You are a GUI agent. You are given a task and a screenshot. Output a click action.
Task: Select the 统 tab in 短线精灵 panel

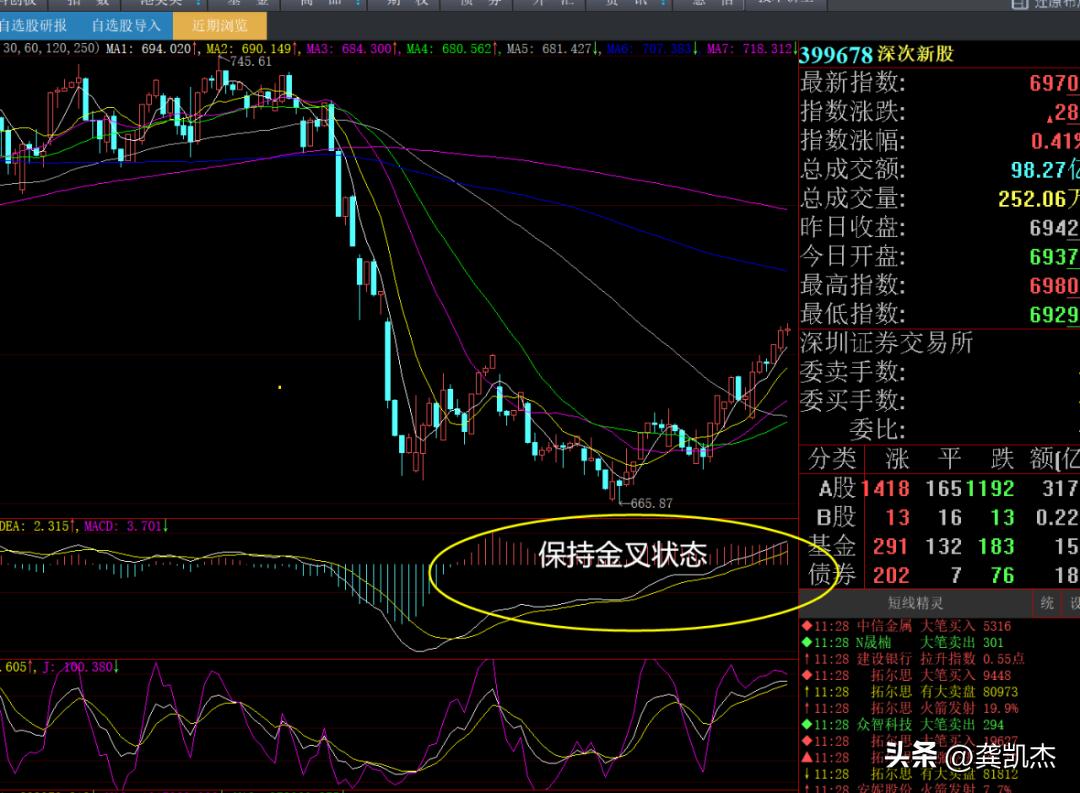click(x=1046, y=604)
